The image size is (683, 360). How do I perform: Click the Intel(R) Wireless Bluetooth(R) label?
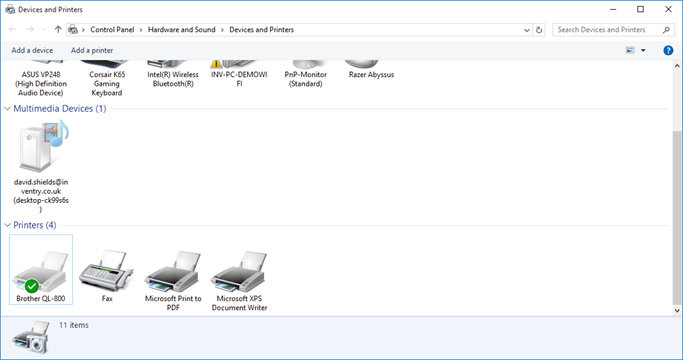[173, 79]
